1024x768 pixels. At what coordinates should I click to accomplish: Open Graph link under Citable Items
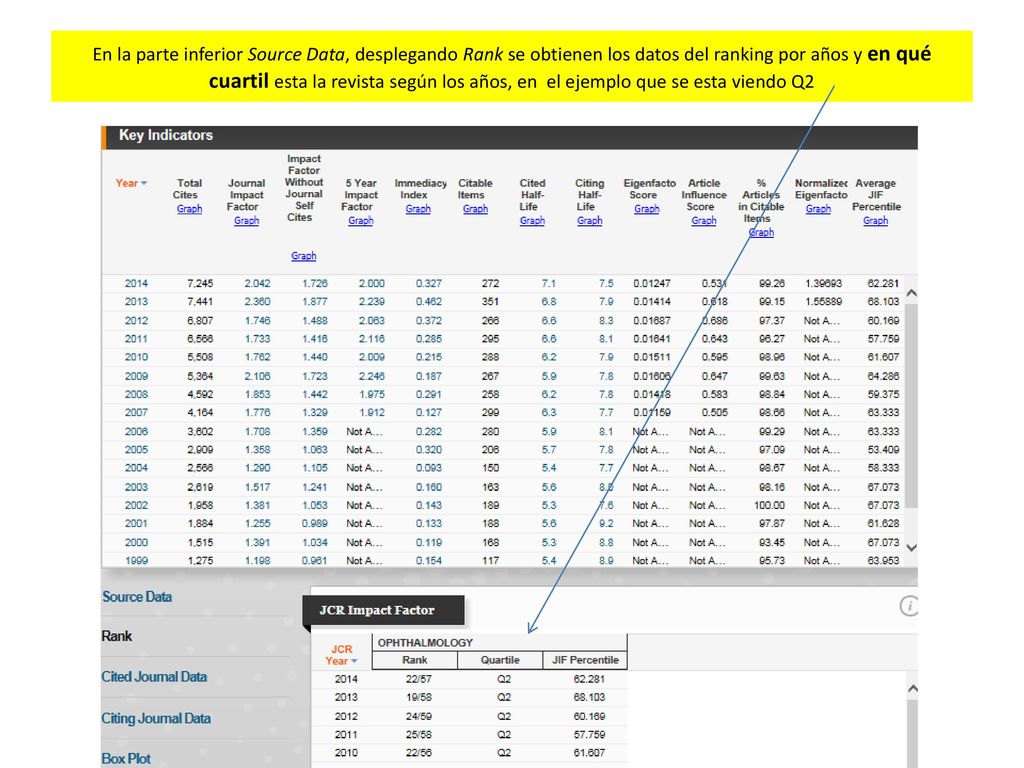[x=475, y=209]
